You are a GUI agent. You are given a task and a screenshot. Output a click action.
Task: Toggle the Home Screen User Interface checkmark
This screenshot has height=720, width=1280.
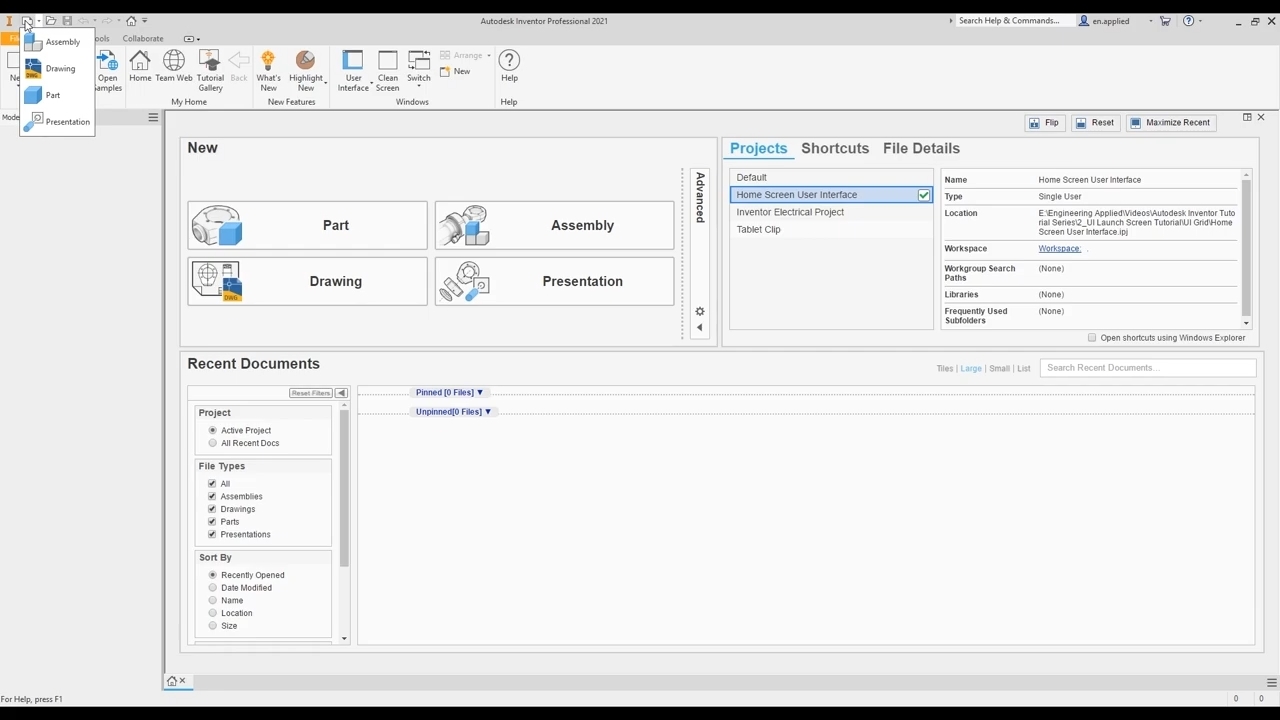924,195
